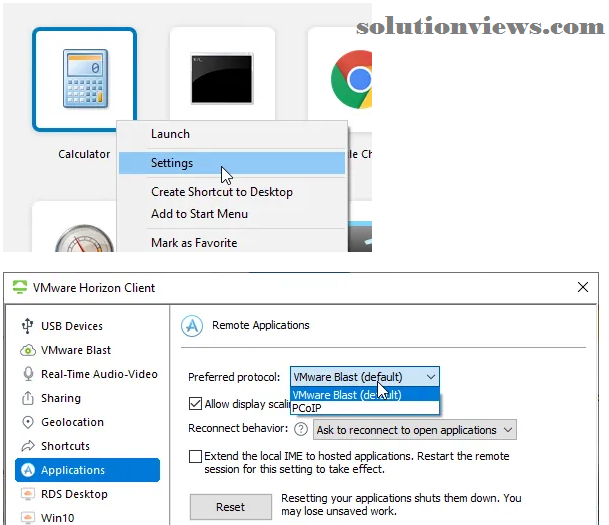
Task: Click the RDS Desktop monitor icon
Action: (28, 494)
